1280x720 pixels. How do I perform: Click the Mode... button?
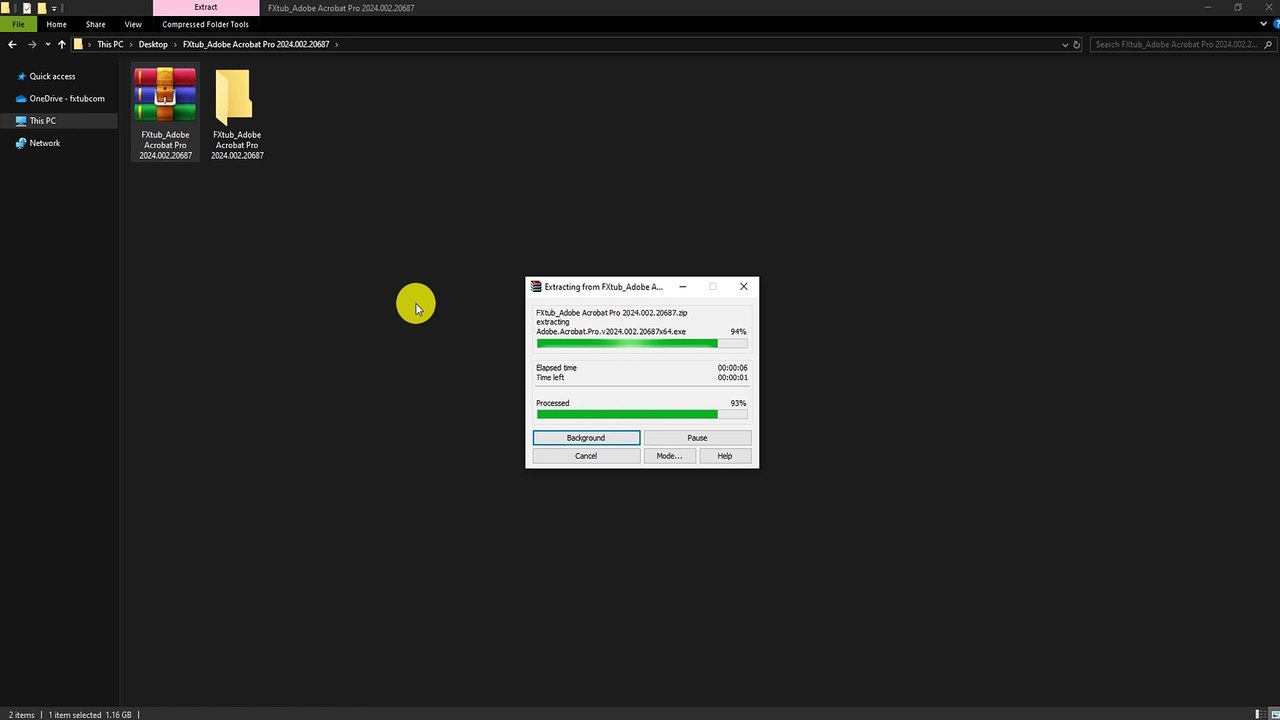pos(669,456)
